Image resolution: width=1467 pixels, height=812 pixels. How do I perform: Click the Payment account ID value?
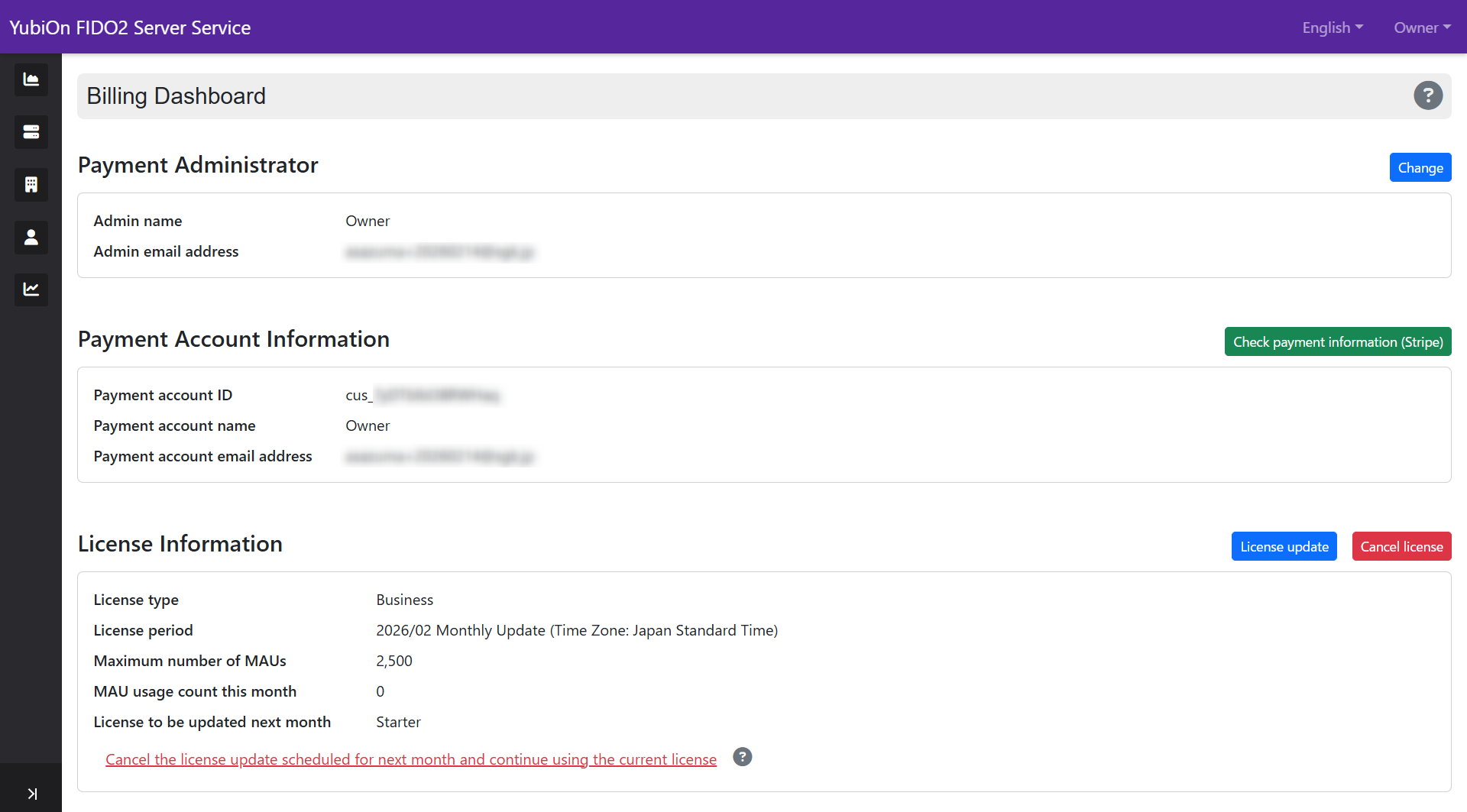422,396
